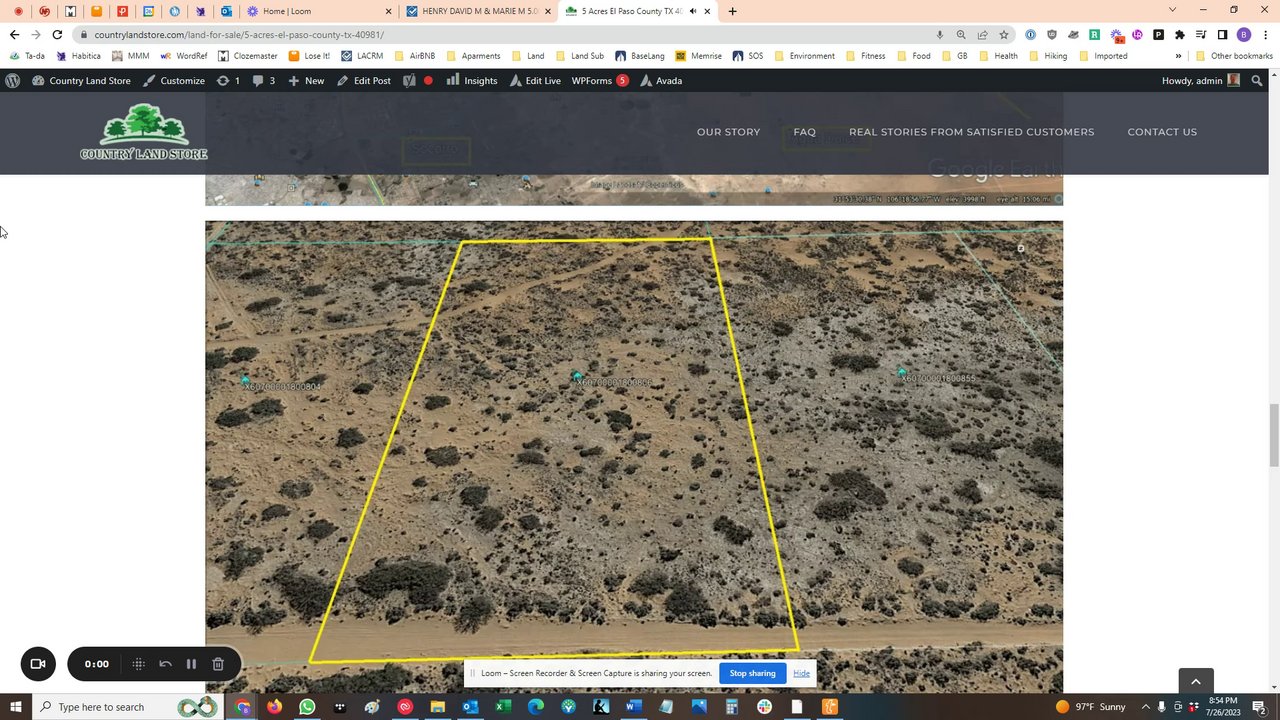Screen dimensions: 1280x720
Task: Click the Country Land Store logo
Action: pos(144,132)
